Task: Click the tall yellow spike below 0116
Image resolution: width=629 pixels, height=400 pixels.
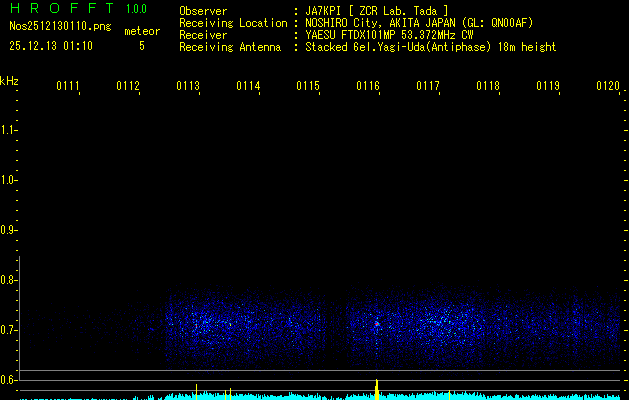Action: click(x=376, y=388)
